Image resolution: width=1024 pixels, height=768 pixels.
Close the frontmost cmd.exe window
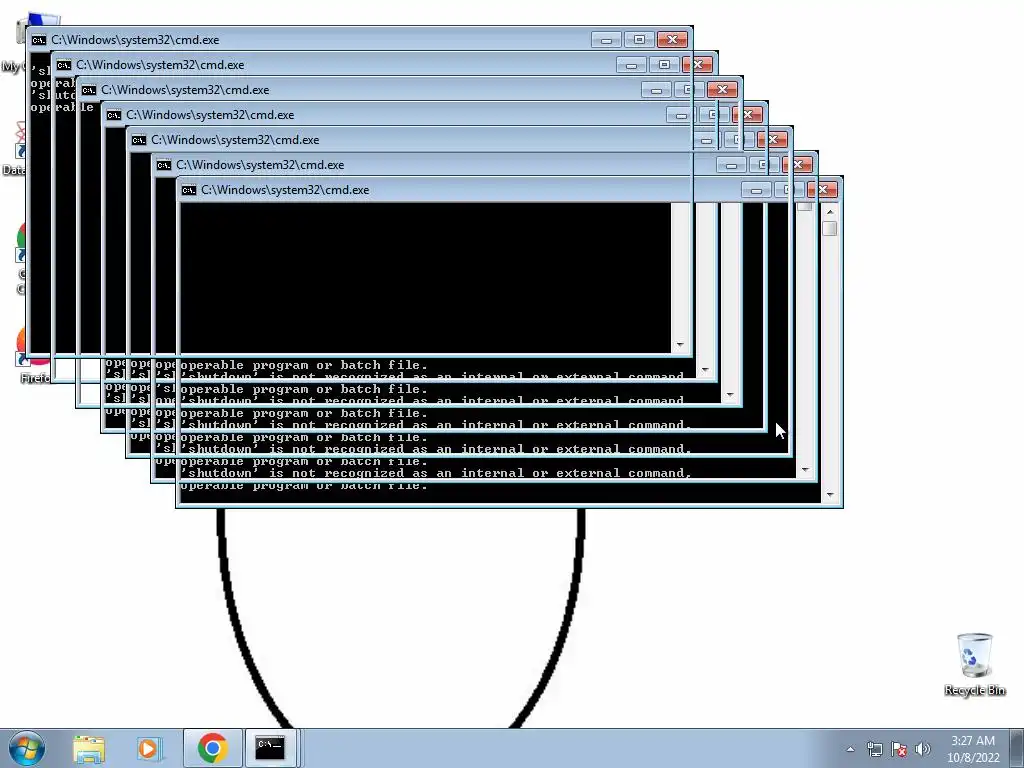[822, 190]
